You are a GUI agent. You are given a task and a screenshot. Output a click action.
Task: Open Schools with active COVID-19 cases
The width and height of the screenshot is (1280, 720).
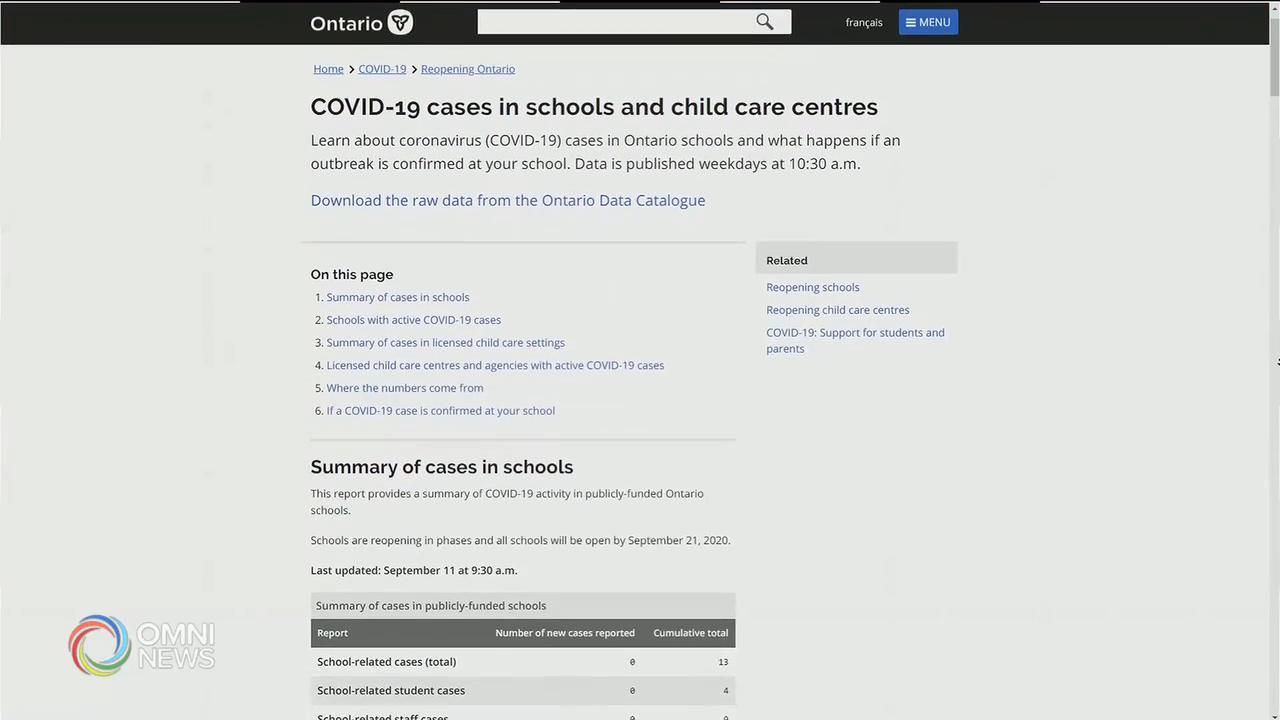click(413, 320)
